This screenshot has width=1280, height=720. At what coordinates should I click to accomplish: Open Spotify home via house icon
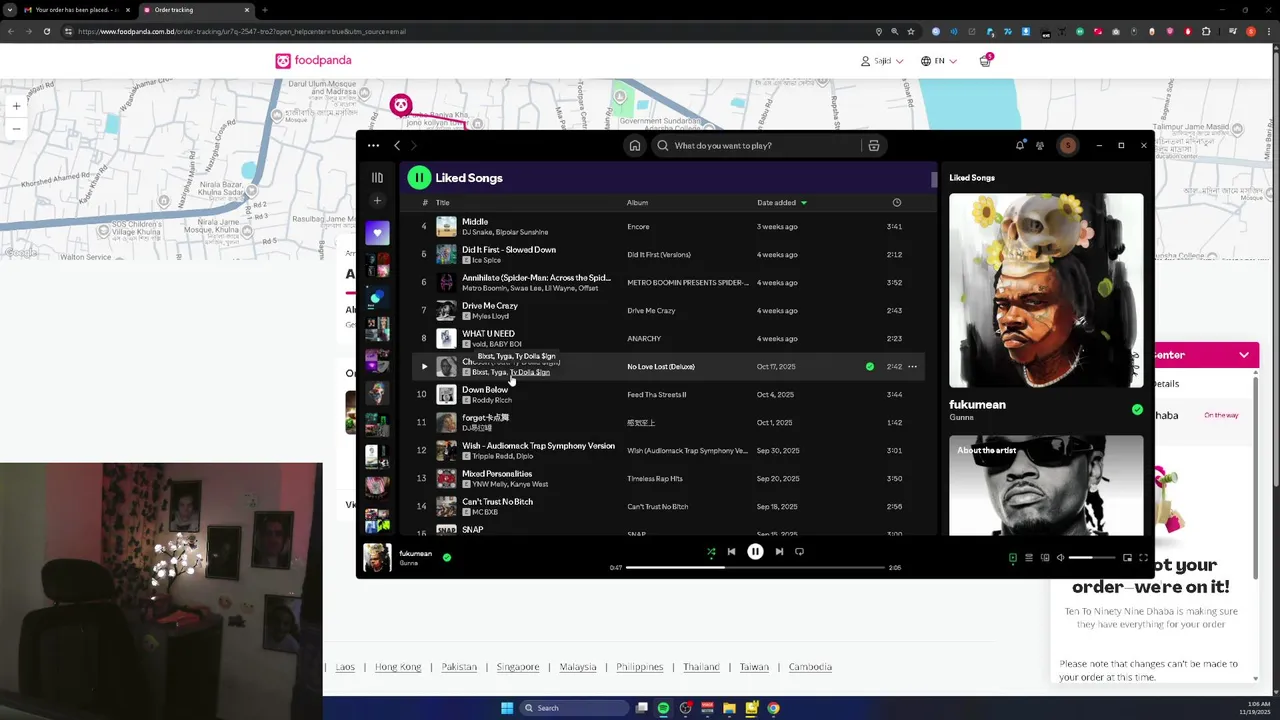pos(635,146)
